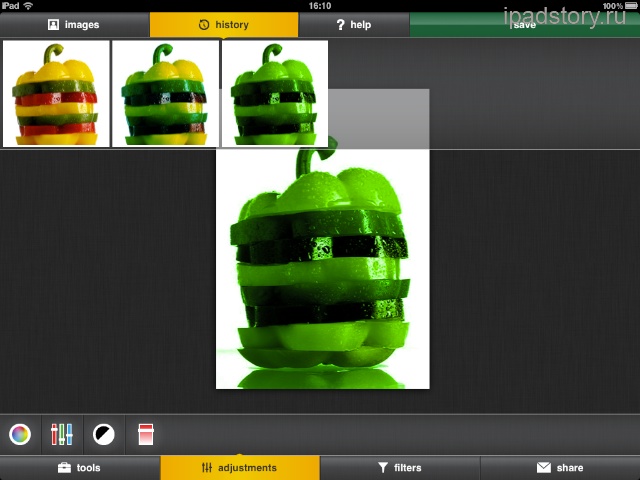Image resolution: width=640 pixels, height=480 pixels.
Task: Tap the tools toolbox icon
Action: 64,468
